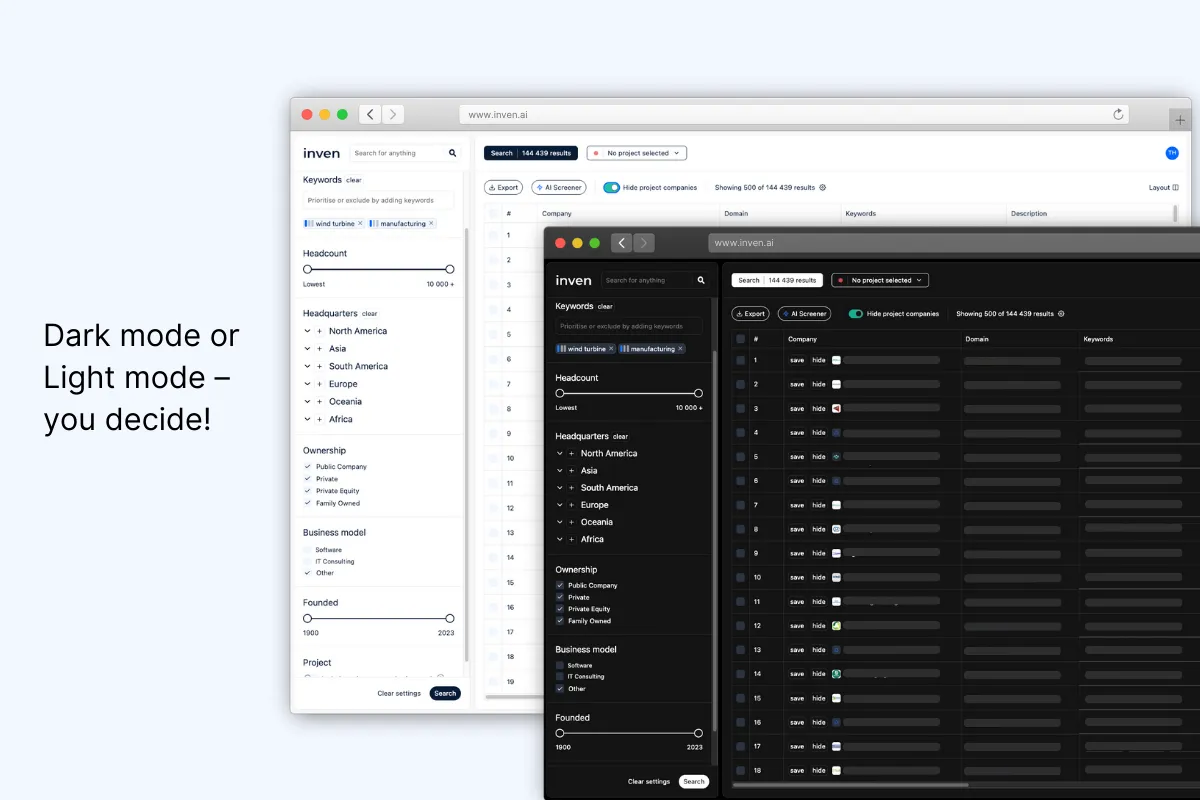
Task: Click Description column header in light window
Action: 1029,214
